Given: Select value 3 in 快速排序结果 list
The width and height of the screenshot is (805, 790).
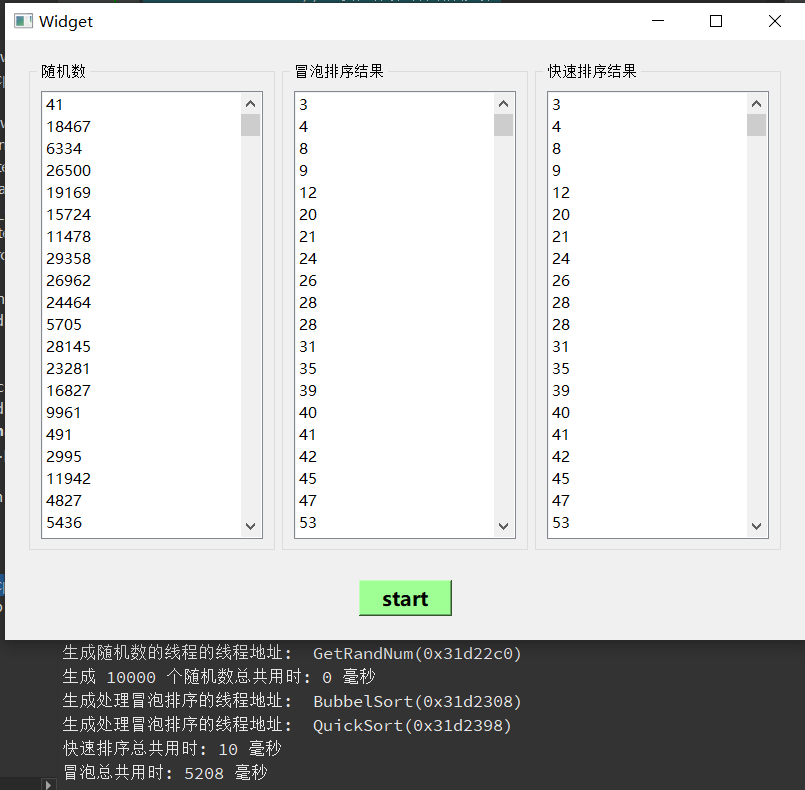Looking at the screenshot, I should point(647,105).
